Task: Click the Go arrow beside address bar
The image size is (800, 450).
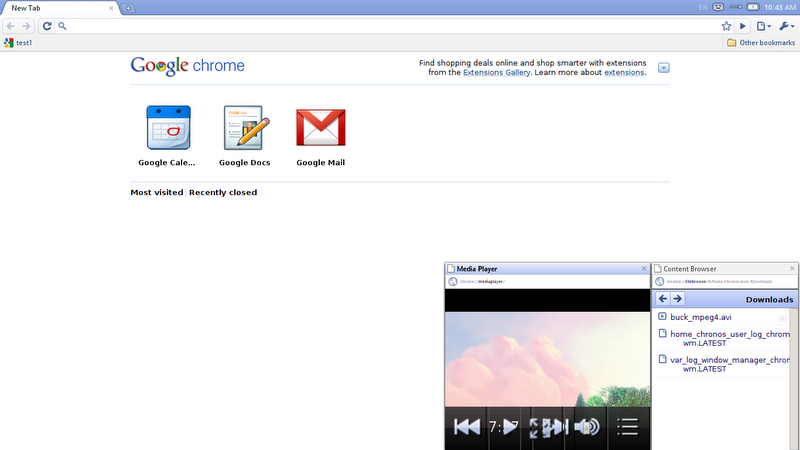Action: (x=743, y=26)
